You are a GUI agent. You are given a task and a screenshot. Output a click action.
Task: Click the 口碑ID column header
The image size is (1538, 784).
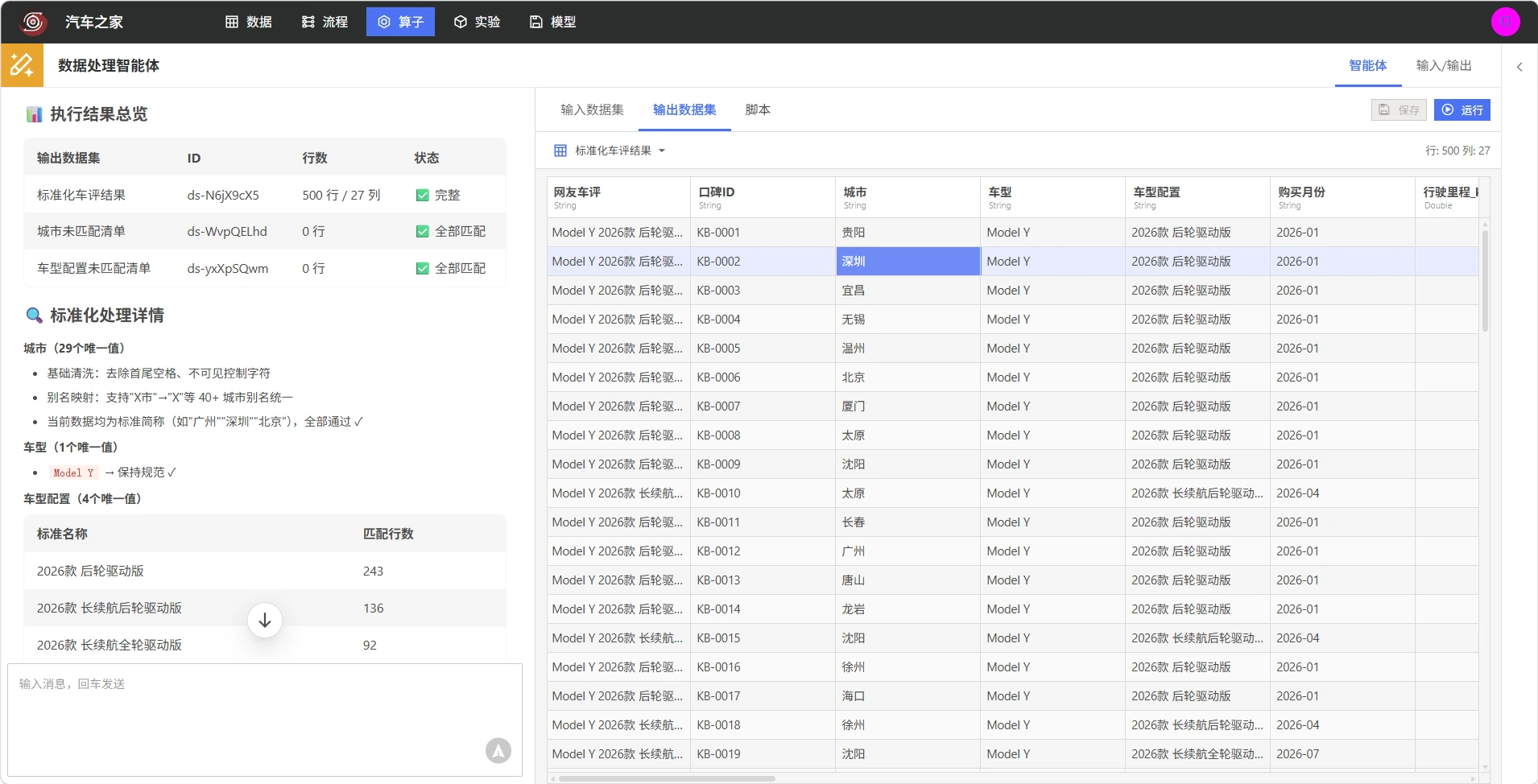[x=763, y=197]
